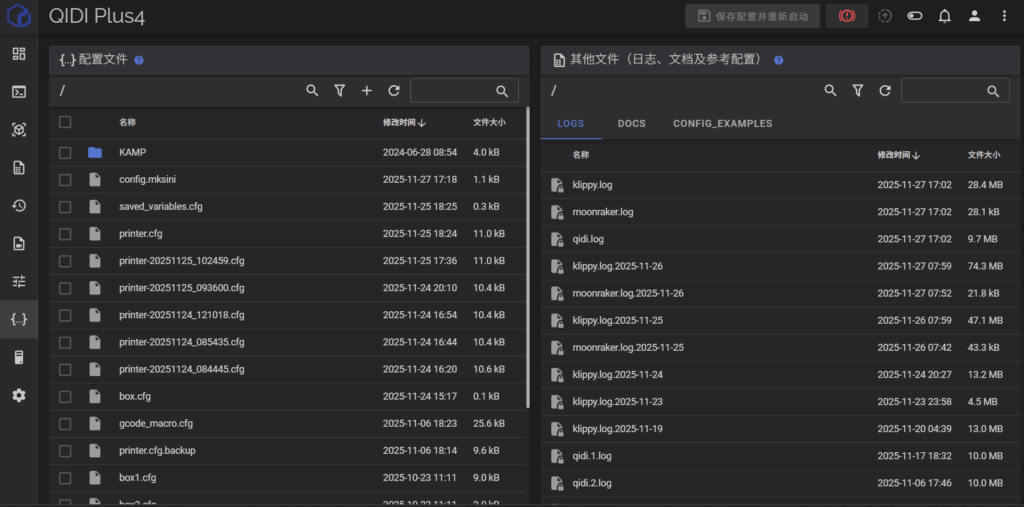
Task: Open filter options in config files panel
Action: coord(340,91)
